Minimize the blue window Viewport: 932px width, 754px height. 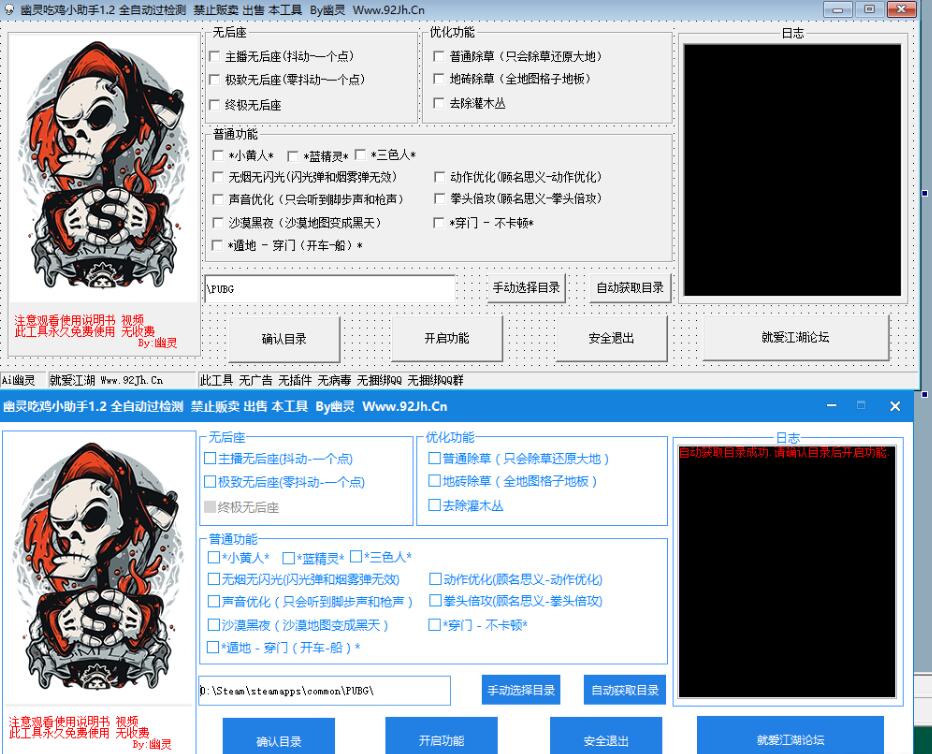point(832,406)
